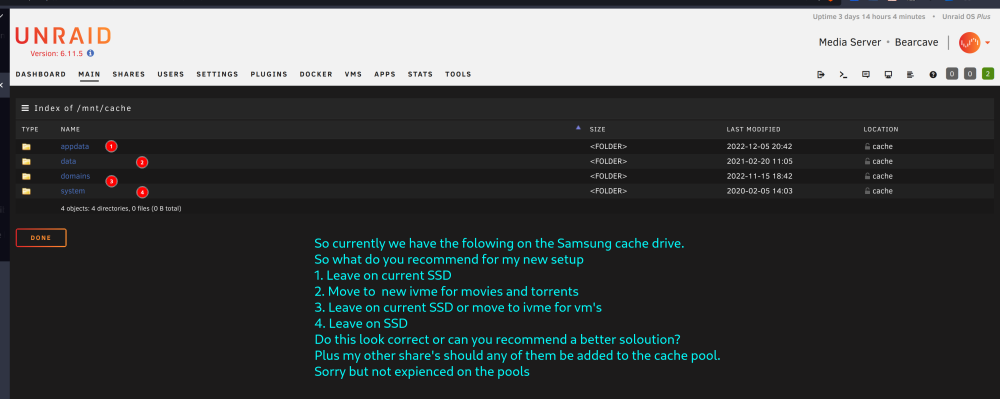Screen dimensions: 1000x399
Task: Sort by Name using the arrow indicator
Action: click(578, 128)
